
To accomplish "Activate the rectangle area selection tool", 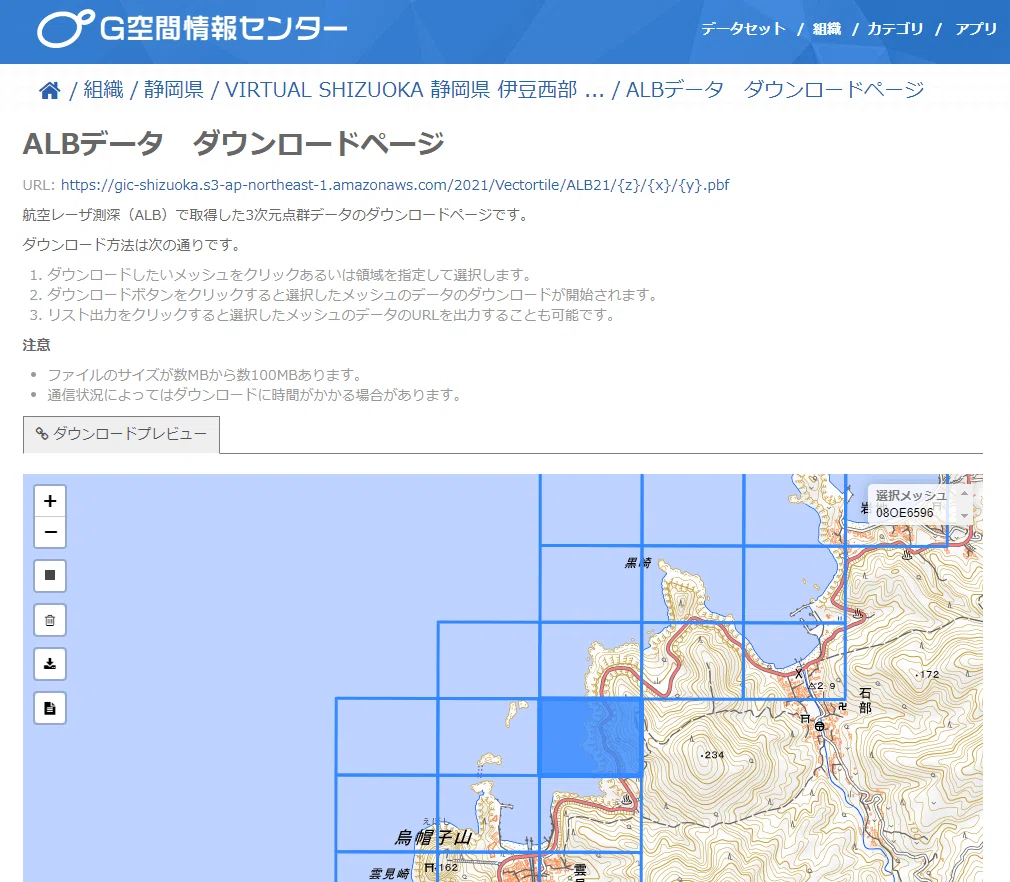I will pos(50,575).
